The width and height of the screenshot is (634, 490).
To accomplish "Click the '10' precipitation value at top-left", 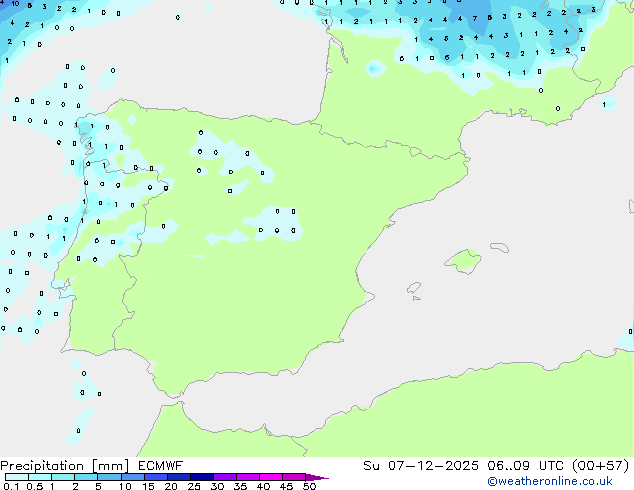I will 15,4.
